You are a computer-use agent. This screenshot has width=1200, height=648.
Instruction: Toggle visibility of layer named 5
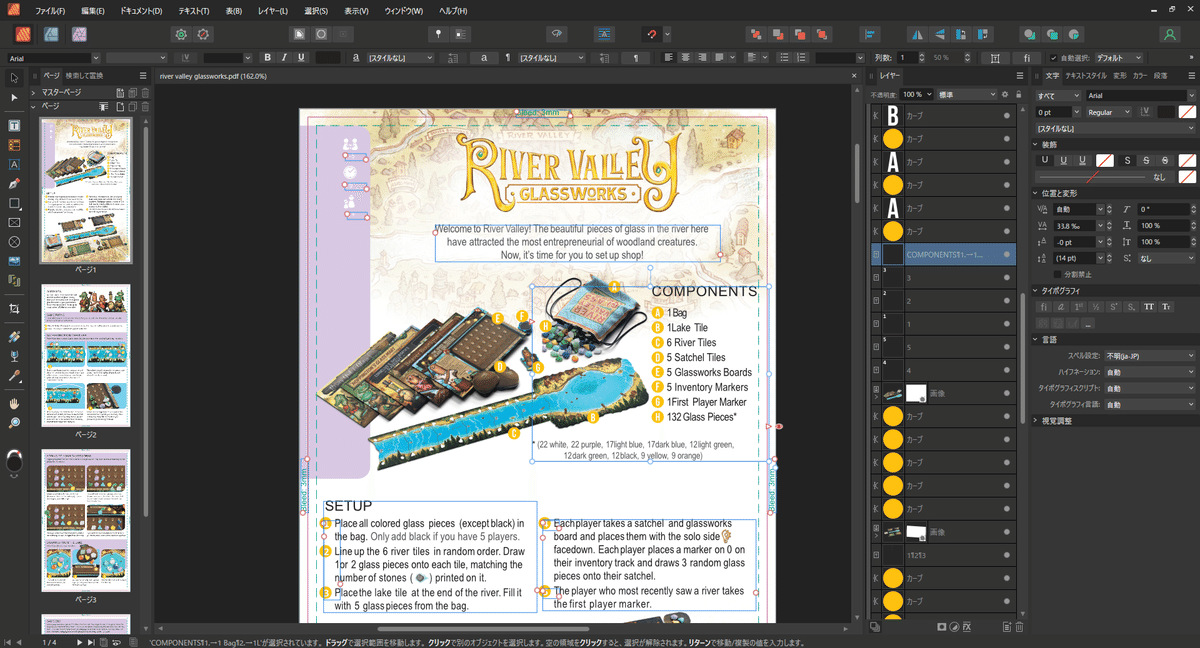(1006, 347)
